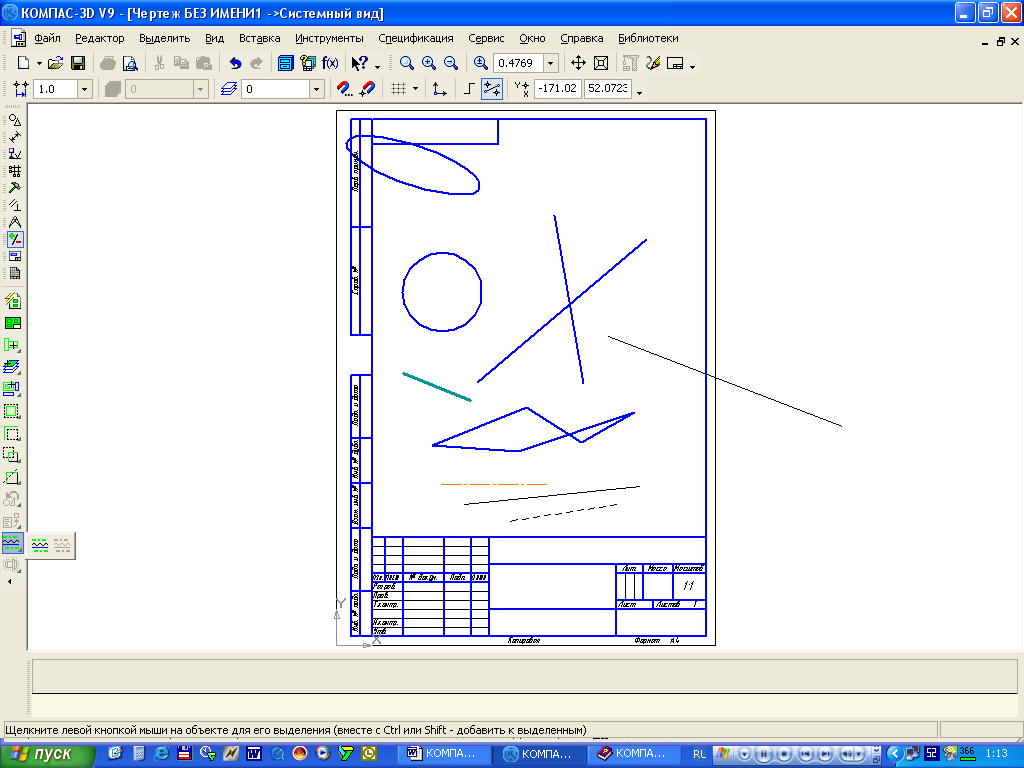The image size is (1024, 768).
Task: Click the select-by-frame tool
Action: pos(12,411)
